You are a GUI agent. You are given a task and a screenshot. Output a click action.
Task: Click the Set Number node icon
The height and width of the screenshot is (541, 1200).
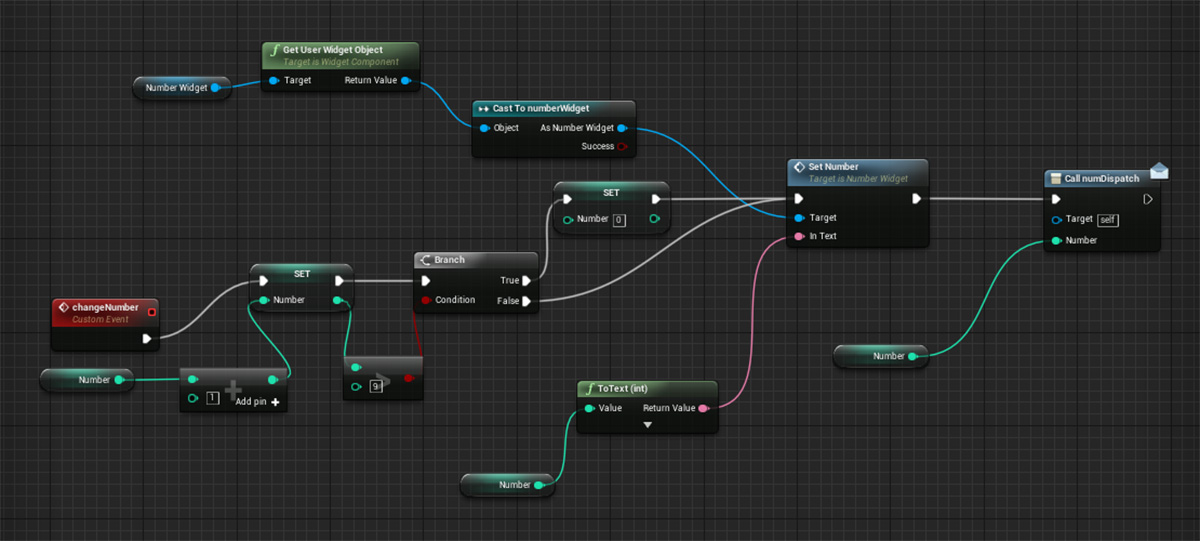pyautogui.click(x=799, y=167)
